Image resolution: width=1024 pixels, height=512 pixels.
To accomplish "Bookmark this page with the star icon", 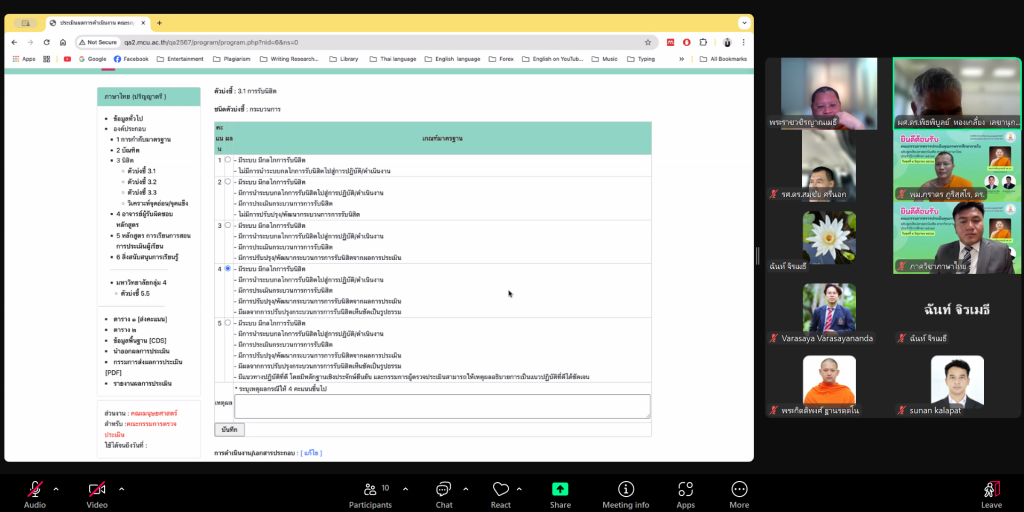I will pos(648,42).
